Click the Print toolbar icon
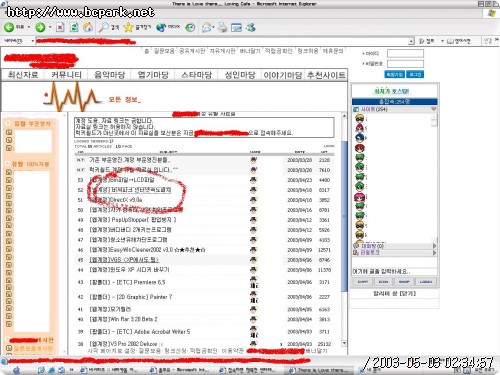 click(223, 27)
